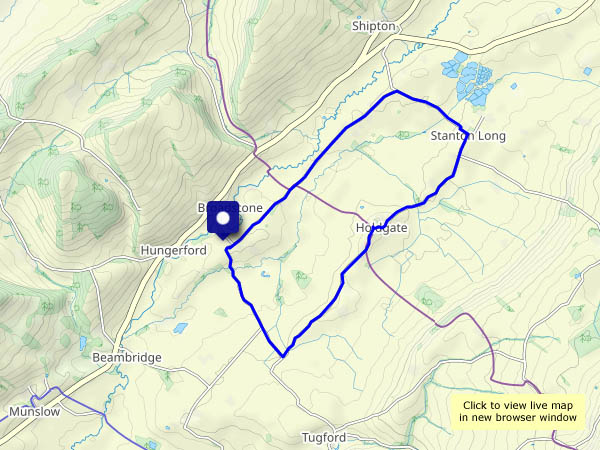Viewport: 600px width, 450px height.
Task: Click the blue route's southern corner point
Action: pos(283,356)
